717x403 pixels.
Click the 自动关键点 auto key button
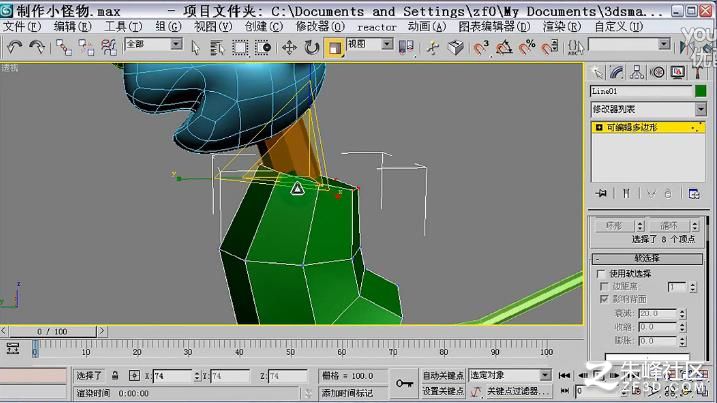point(443,376)
